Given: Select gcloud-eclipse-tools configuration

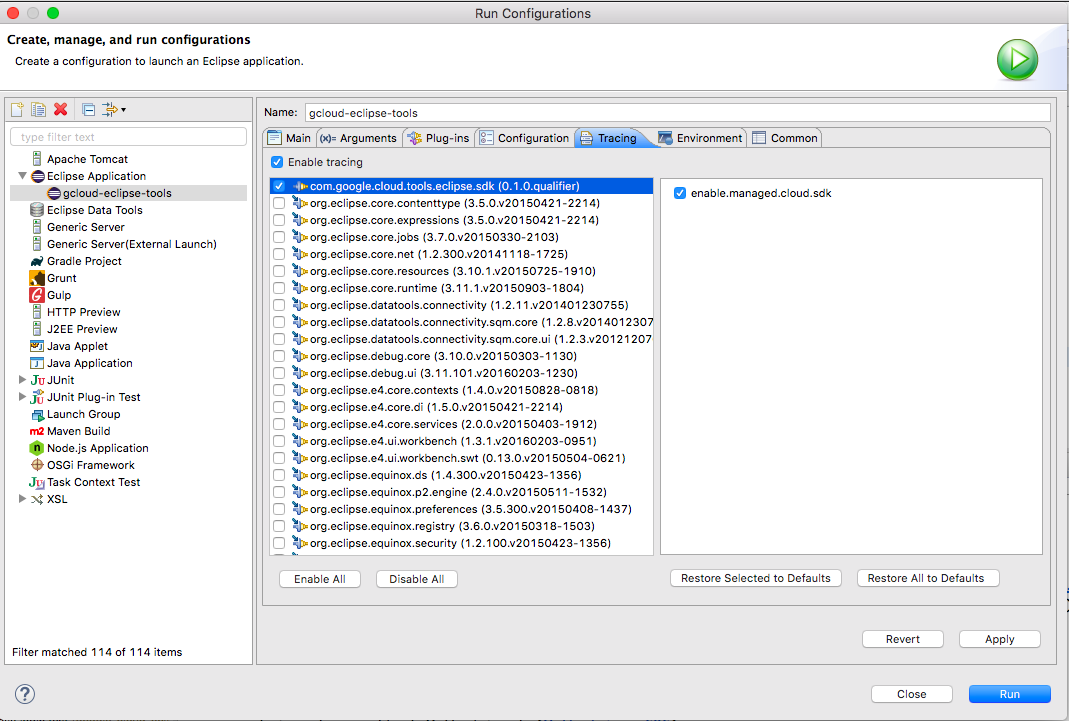Looking at the screenshot, I should point(117,193).
